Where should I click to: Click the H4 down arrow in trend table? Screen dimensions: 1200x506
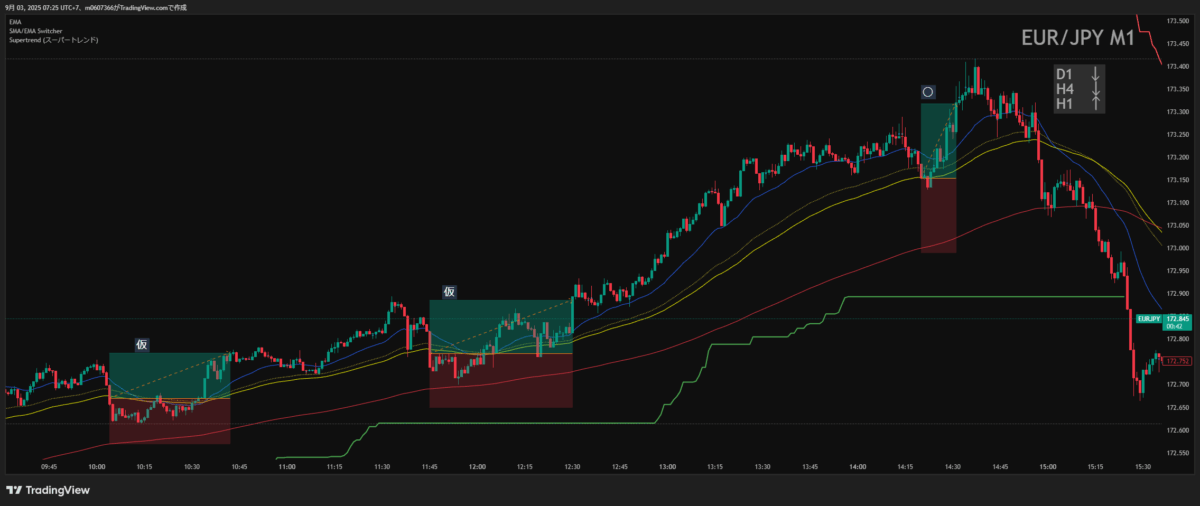[x=1096, y=89]
